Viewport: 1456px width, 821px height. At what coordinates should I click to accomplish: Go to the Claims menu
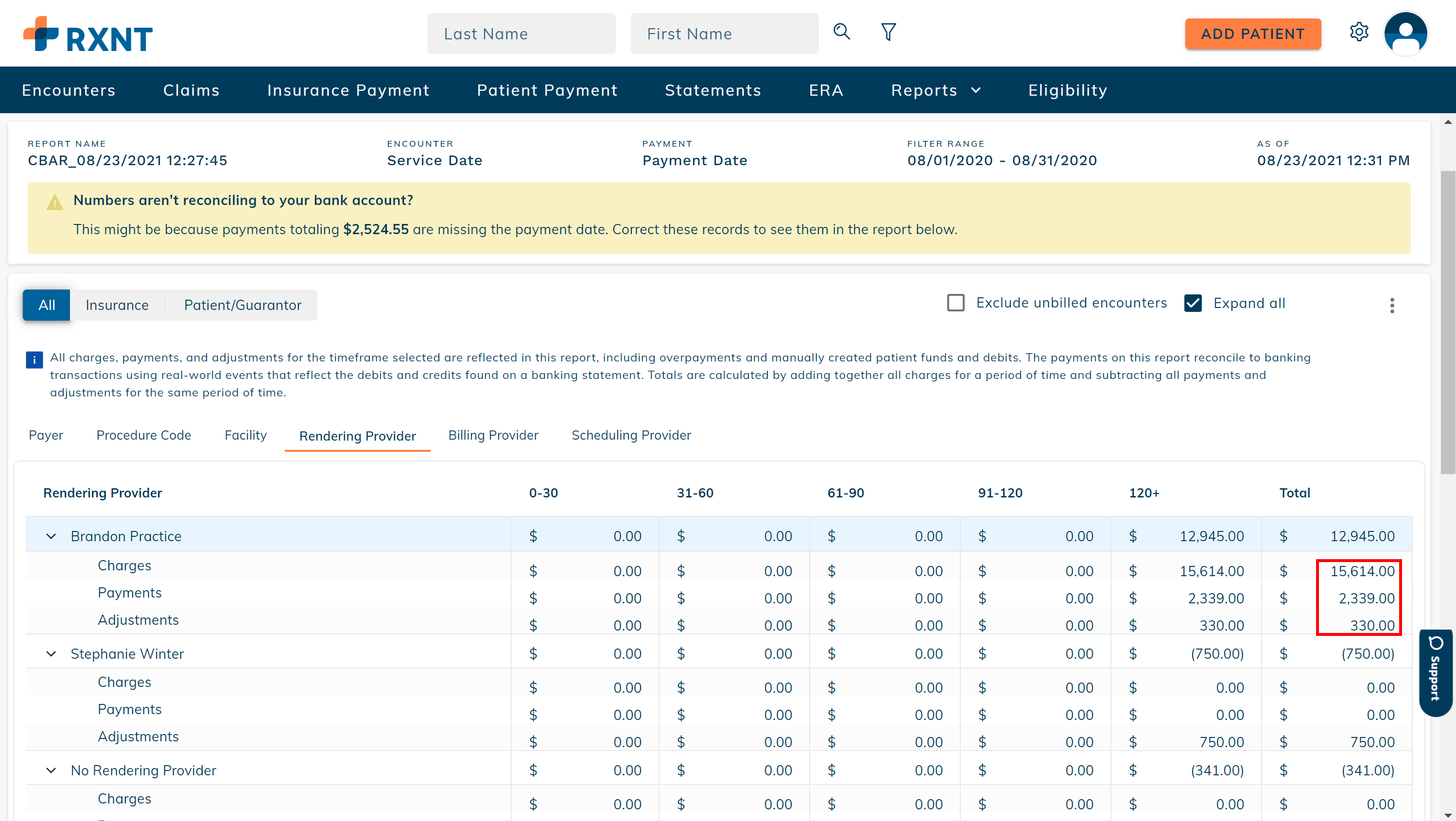191,90
